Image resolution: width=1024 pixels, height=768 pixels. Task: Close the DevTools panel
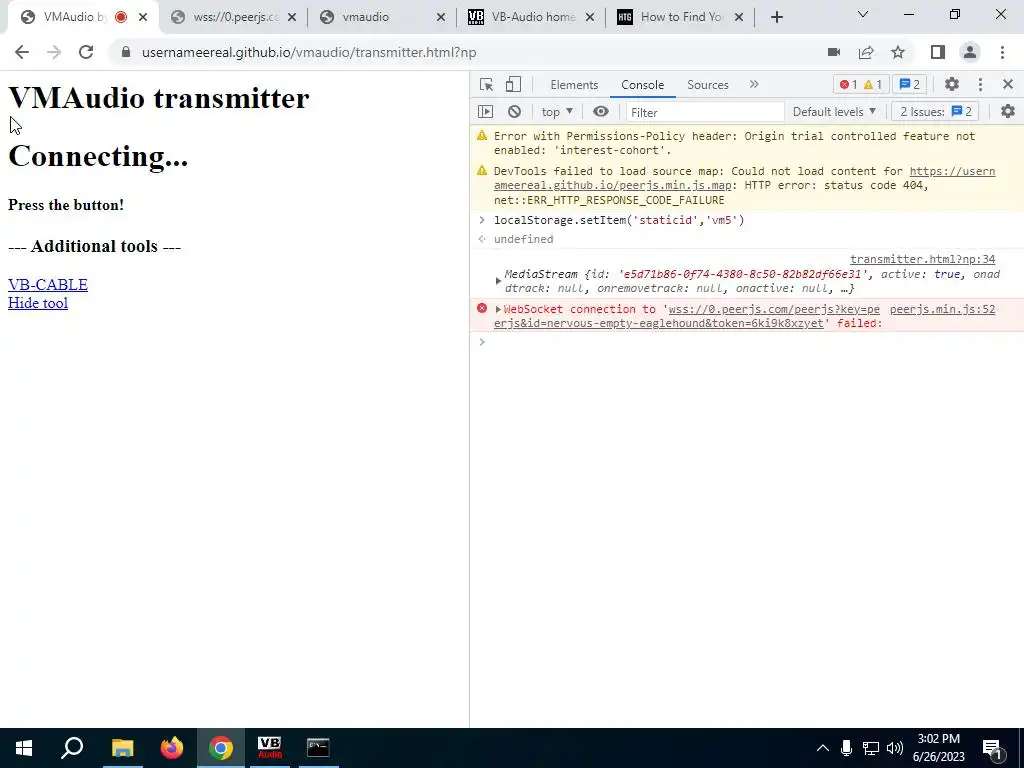point(1008,84)
